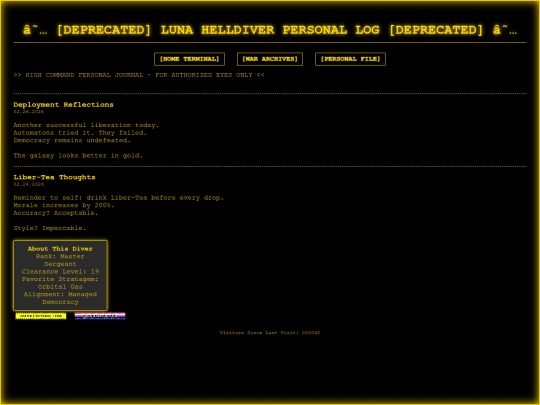Click the 'High Command Personal Journal' notice line
The height and width of the screenshot is (405, 540).
click(139, 75)
